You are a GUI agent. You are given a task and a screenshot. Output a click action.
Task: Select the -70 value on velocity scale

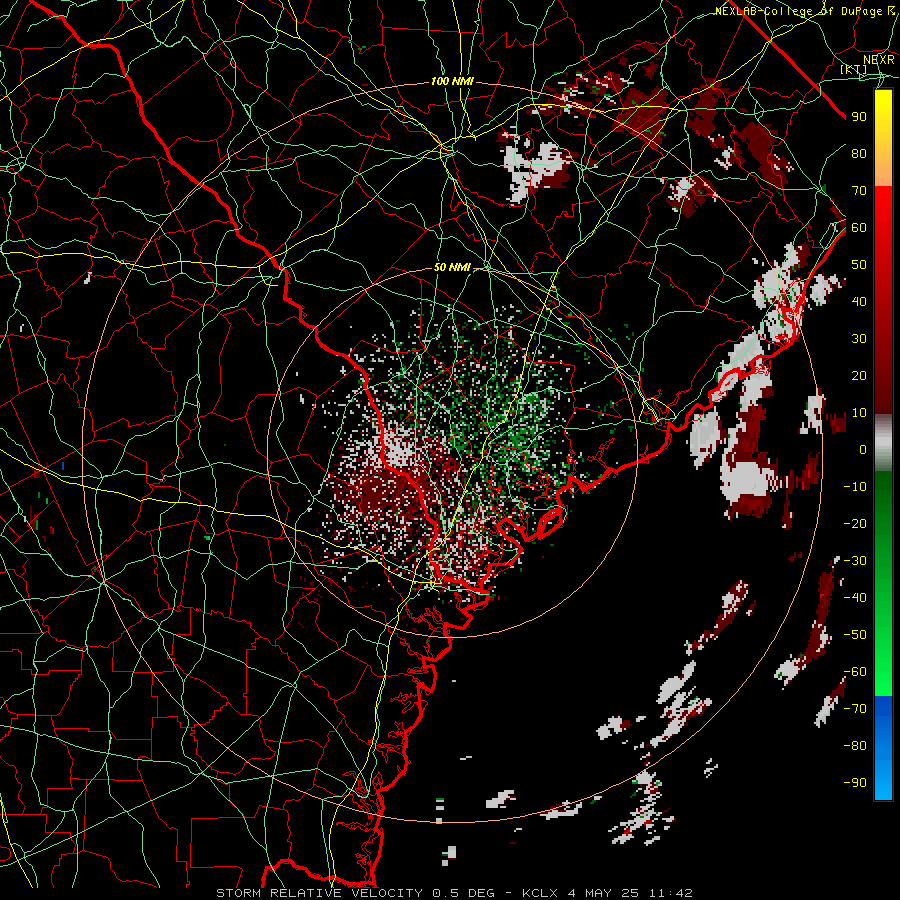tap(855, 709)
